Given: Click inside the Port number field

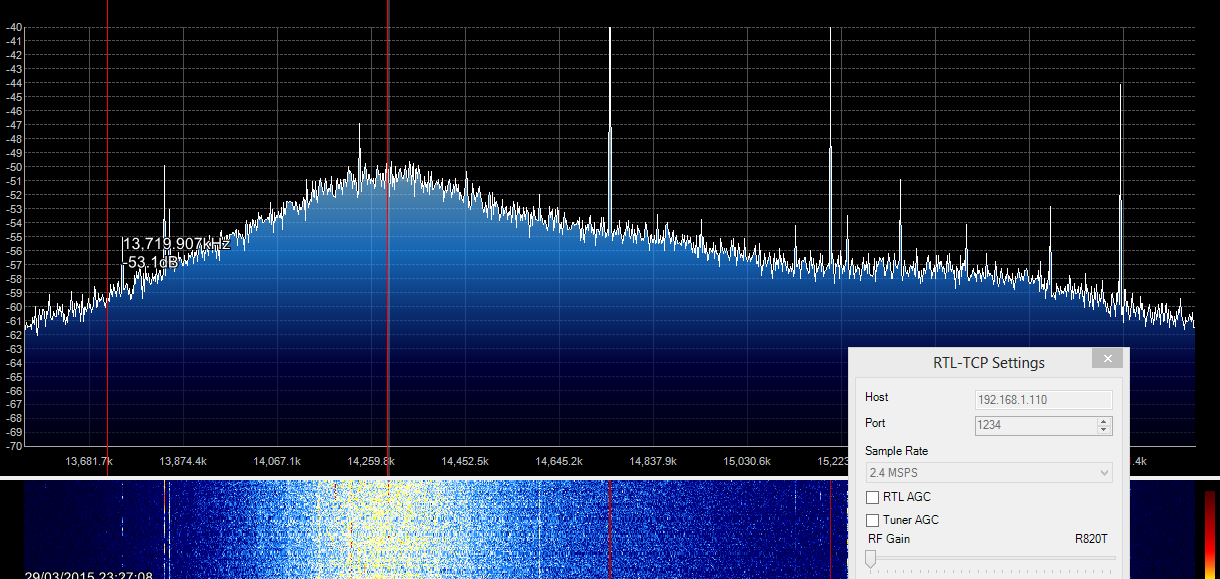Looking at the screenshot, I should point(1035,425).
